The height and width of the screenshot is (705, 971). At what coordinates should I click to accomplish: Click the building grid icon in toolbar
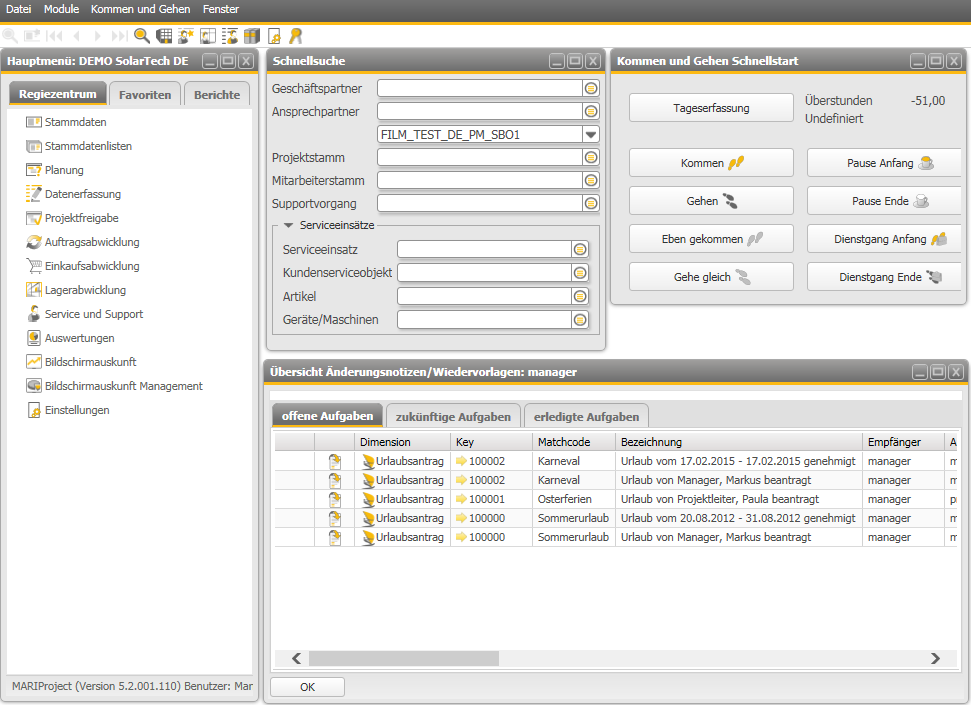click(x=164, y=36)
